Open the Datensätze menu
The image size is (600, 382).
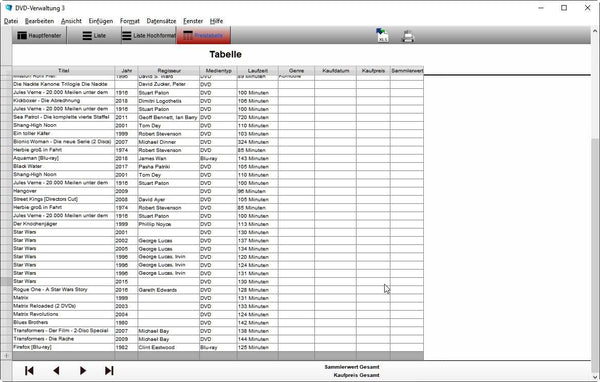click(161, 21)
